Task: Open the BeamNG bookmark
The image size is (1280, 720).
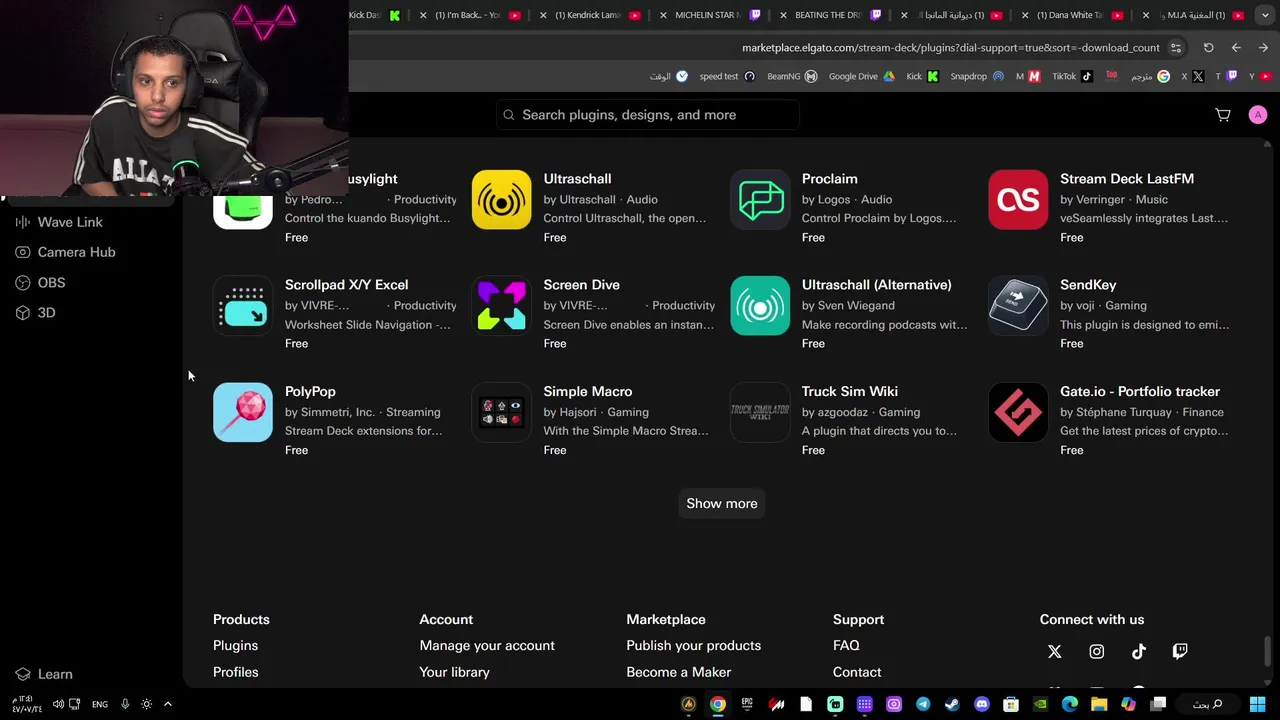Action: pyautogui.click(x=792, y=76)
